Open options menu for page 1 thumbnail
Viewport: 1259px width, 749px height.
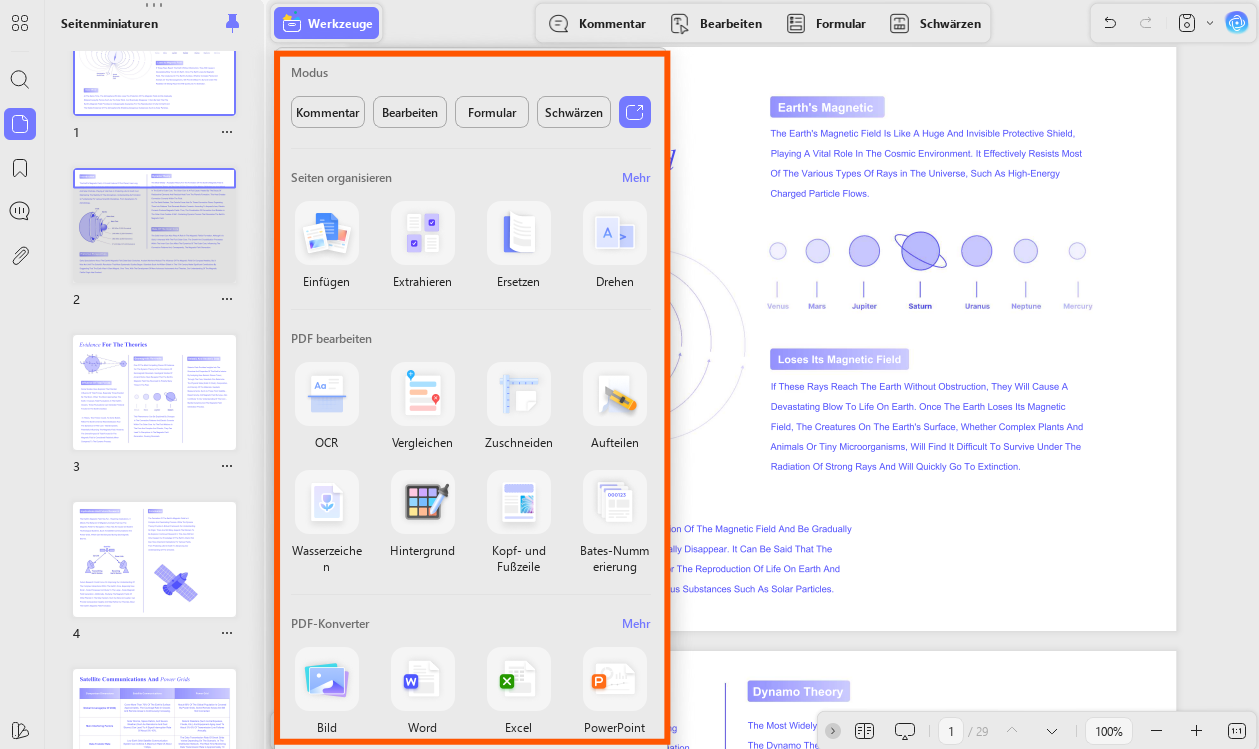[227, 132]
